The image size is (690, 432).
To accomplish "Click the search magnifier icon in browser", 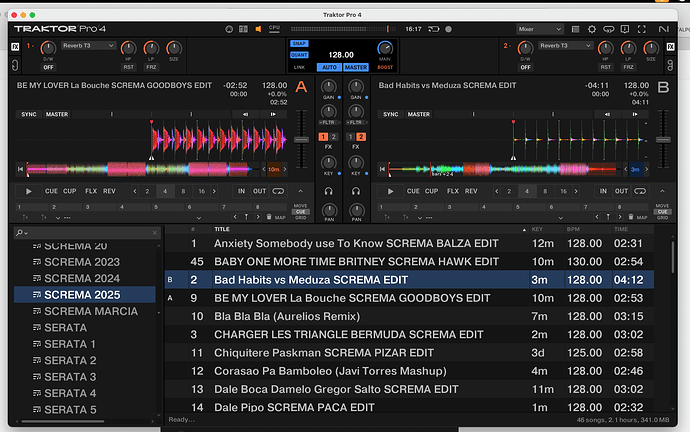I will [20, 232].
